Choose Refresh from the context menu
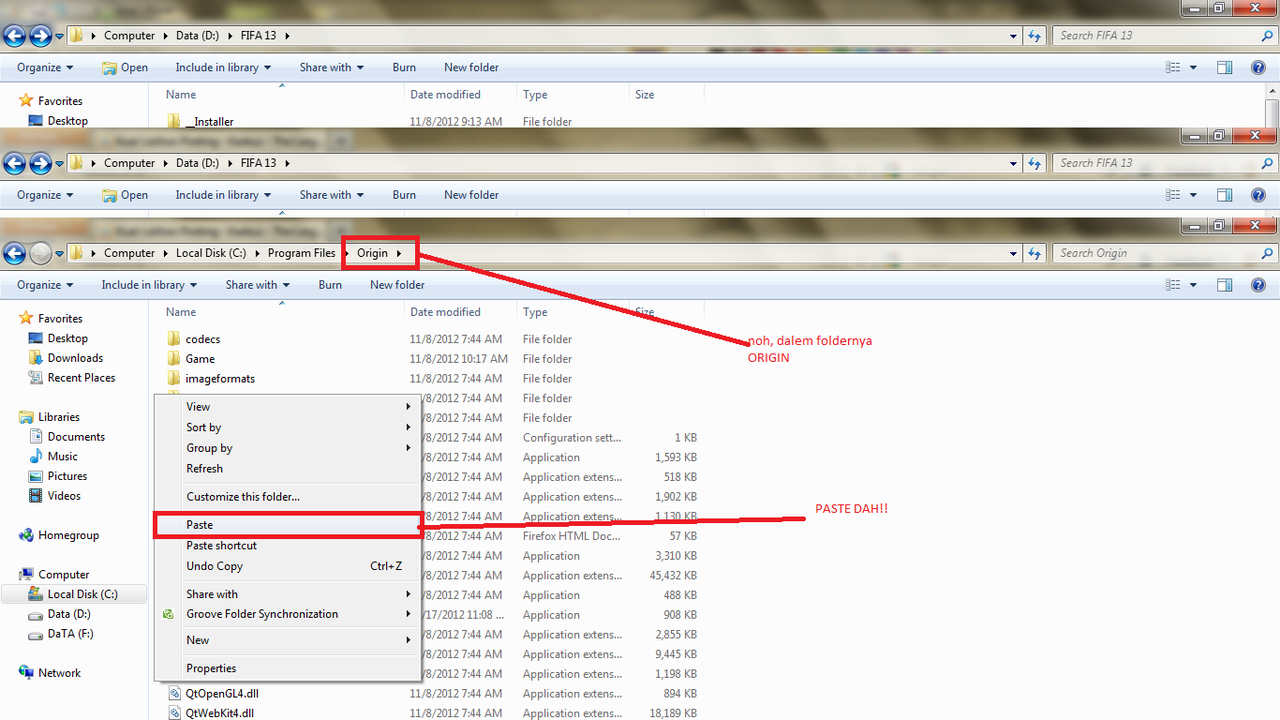This screenshot has height=720, width=1280. click(287, 469)
